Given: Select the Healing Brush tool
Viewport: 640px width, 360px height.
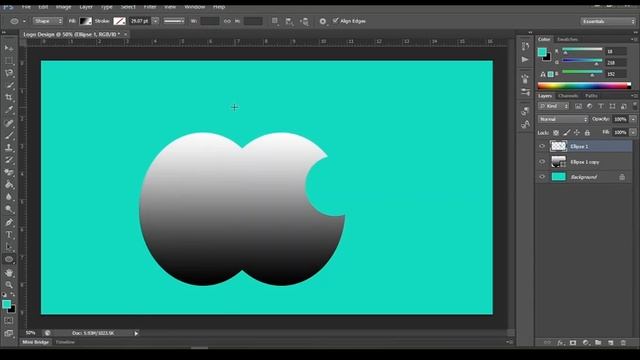Looking at the screenshot, I should coord(9,123).
